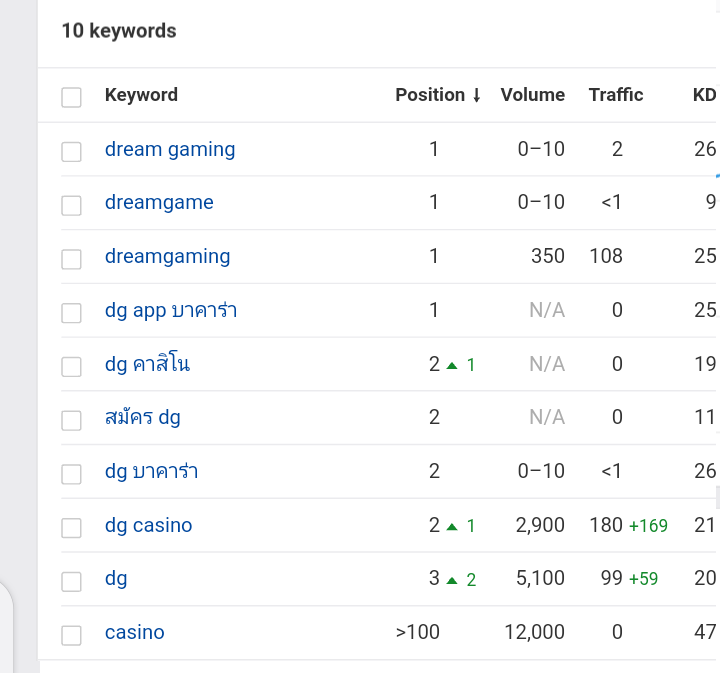Viewport: 722px width, 673px height.
Task: Sort table by Traffic column
Action: [x=616, y=95]
